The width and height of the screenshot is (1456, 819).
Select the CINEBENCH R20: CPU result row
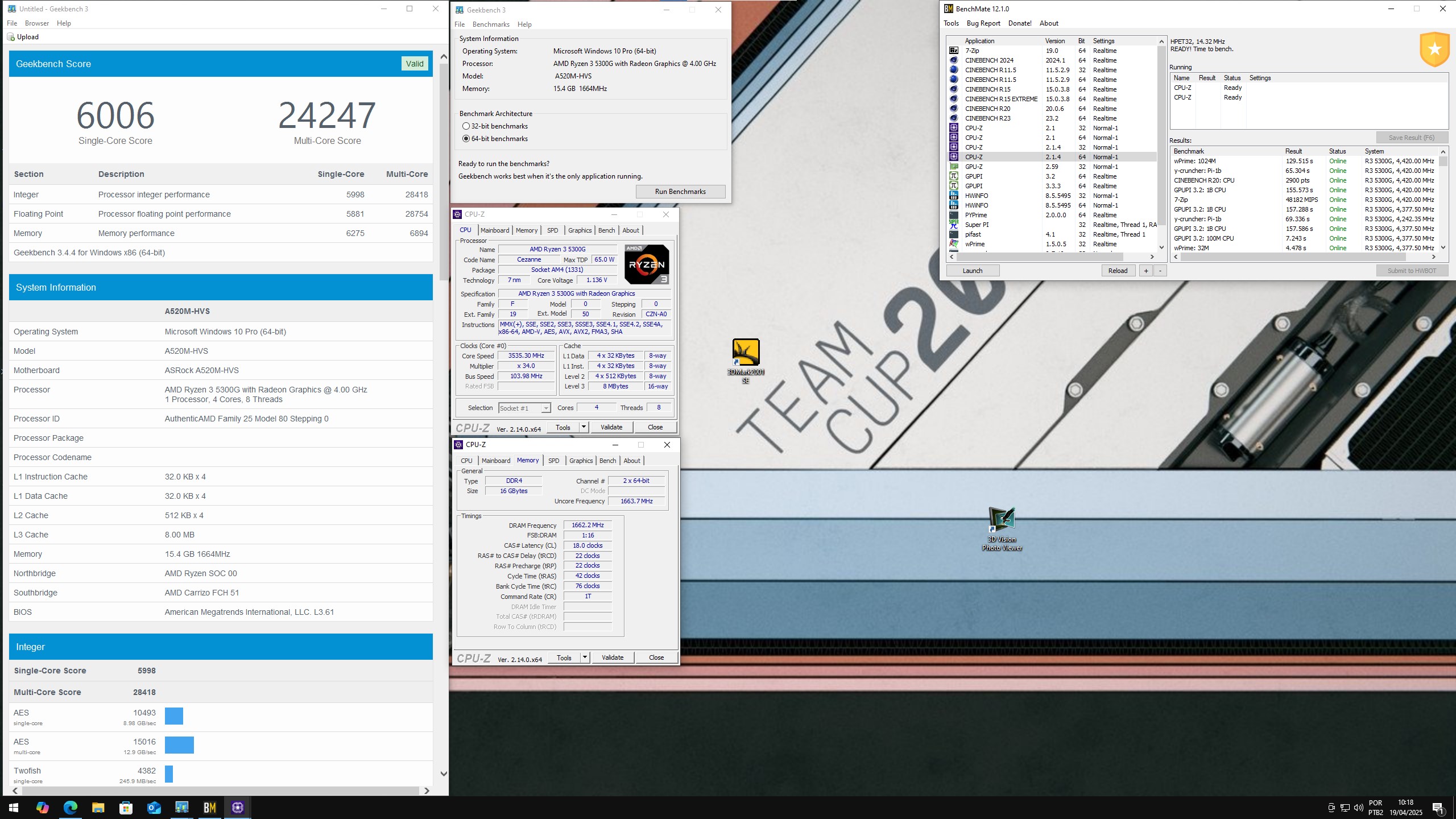coord(1305,180)
